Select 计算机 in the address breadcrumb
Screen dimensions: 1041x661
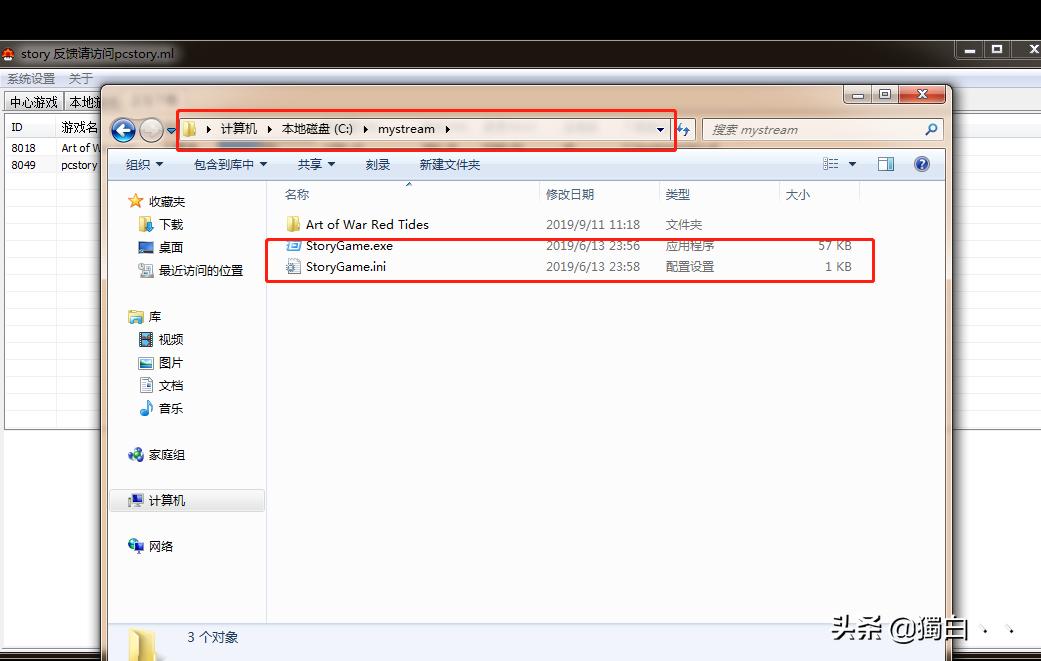238,129
